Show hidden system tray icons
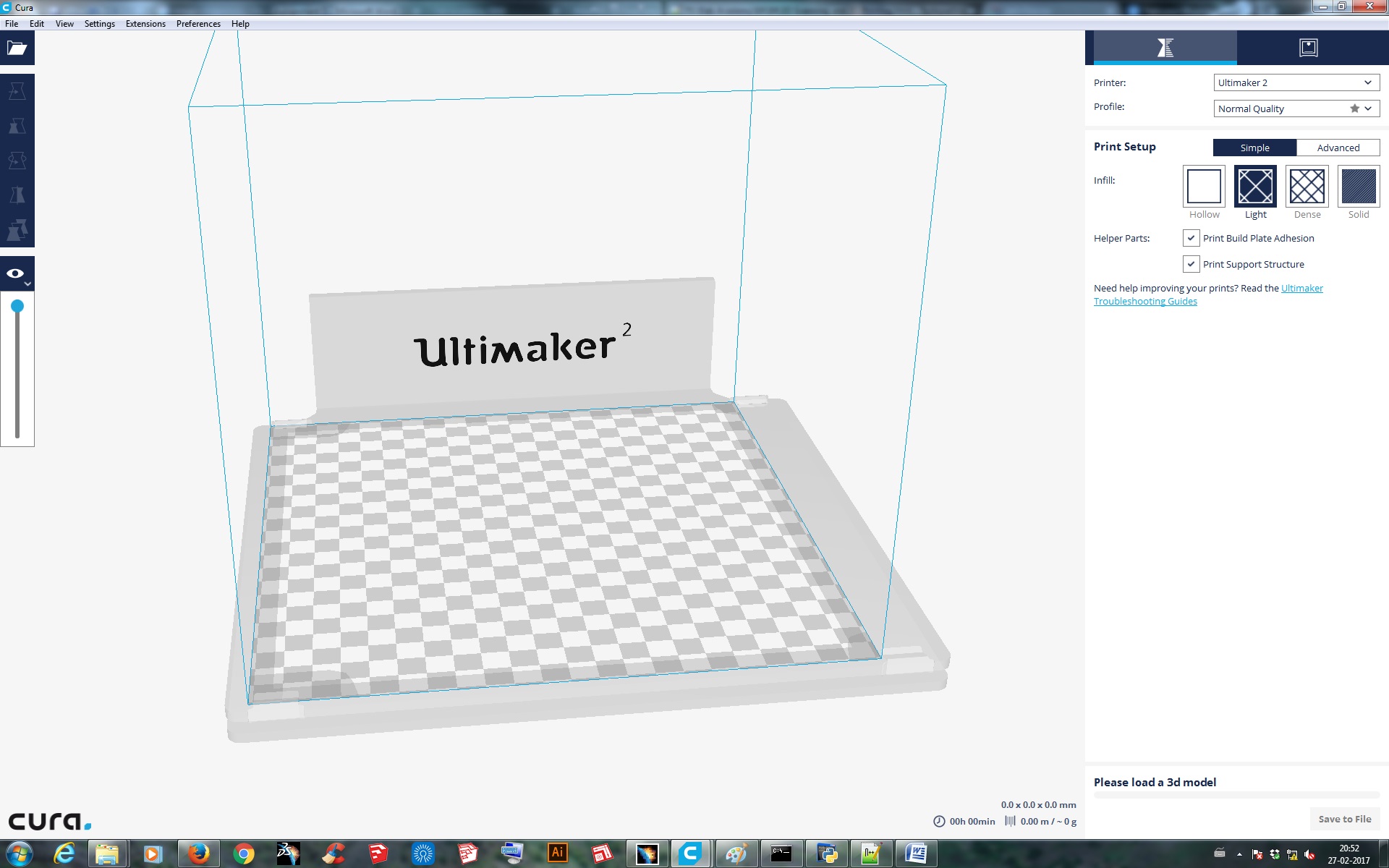This screenshot has width=1389, height=868. (1239, 854)
